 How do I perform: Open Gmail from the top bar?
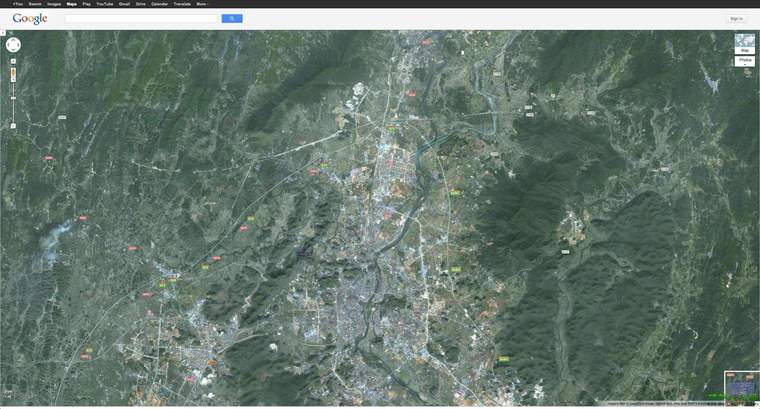124,4
